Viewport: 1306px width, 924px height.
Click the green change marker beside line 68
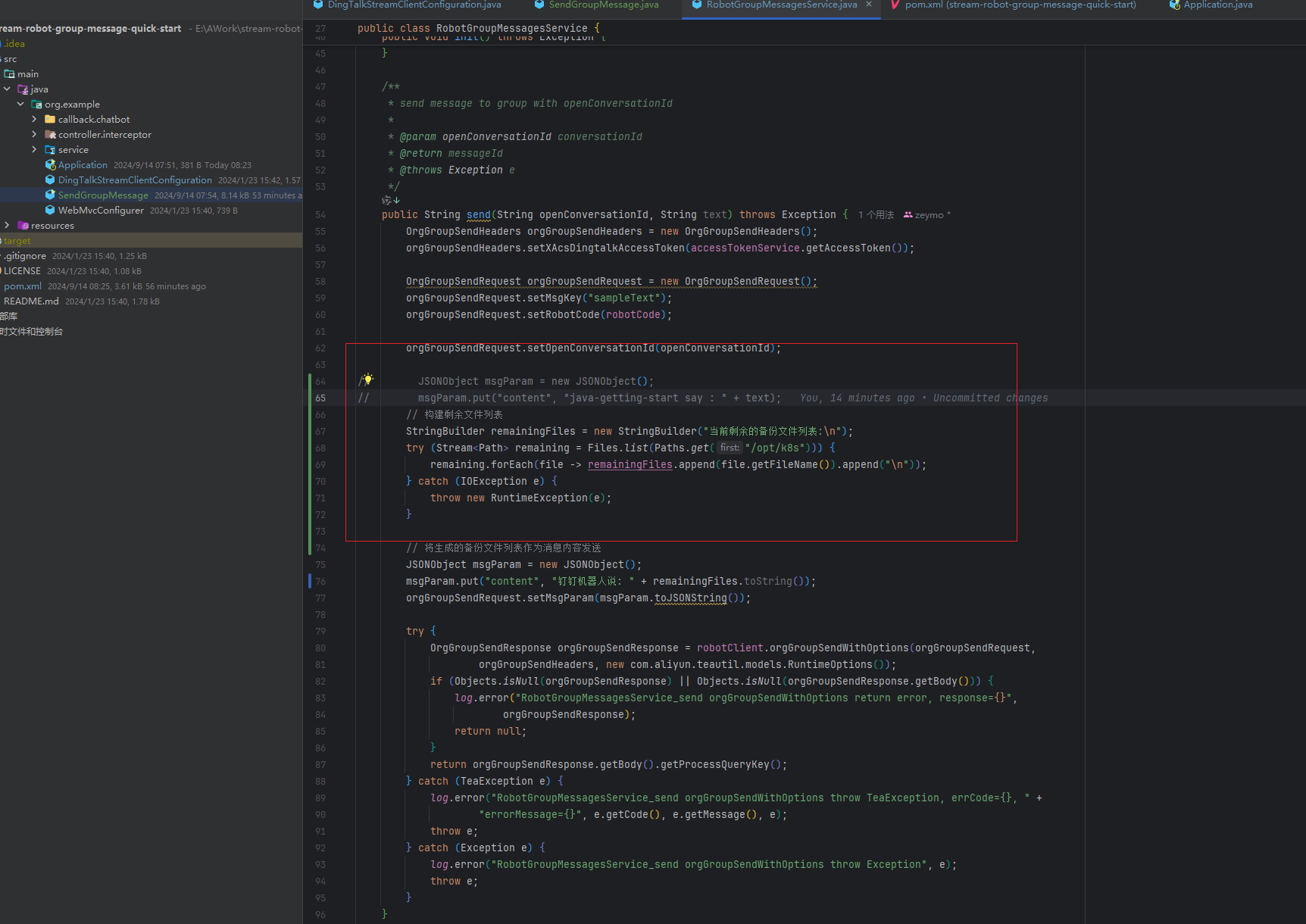pyautogui.click(x=310, y=448)
